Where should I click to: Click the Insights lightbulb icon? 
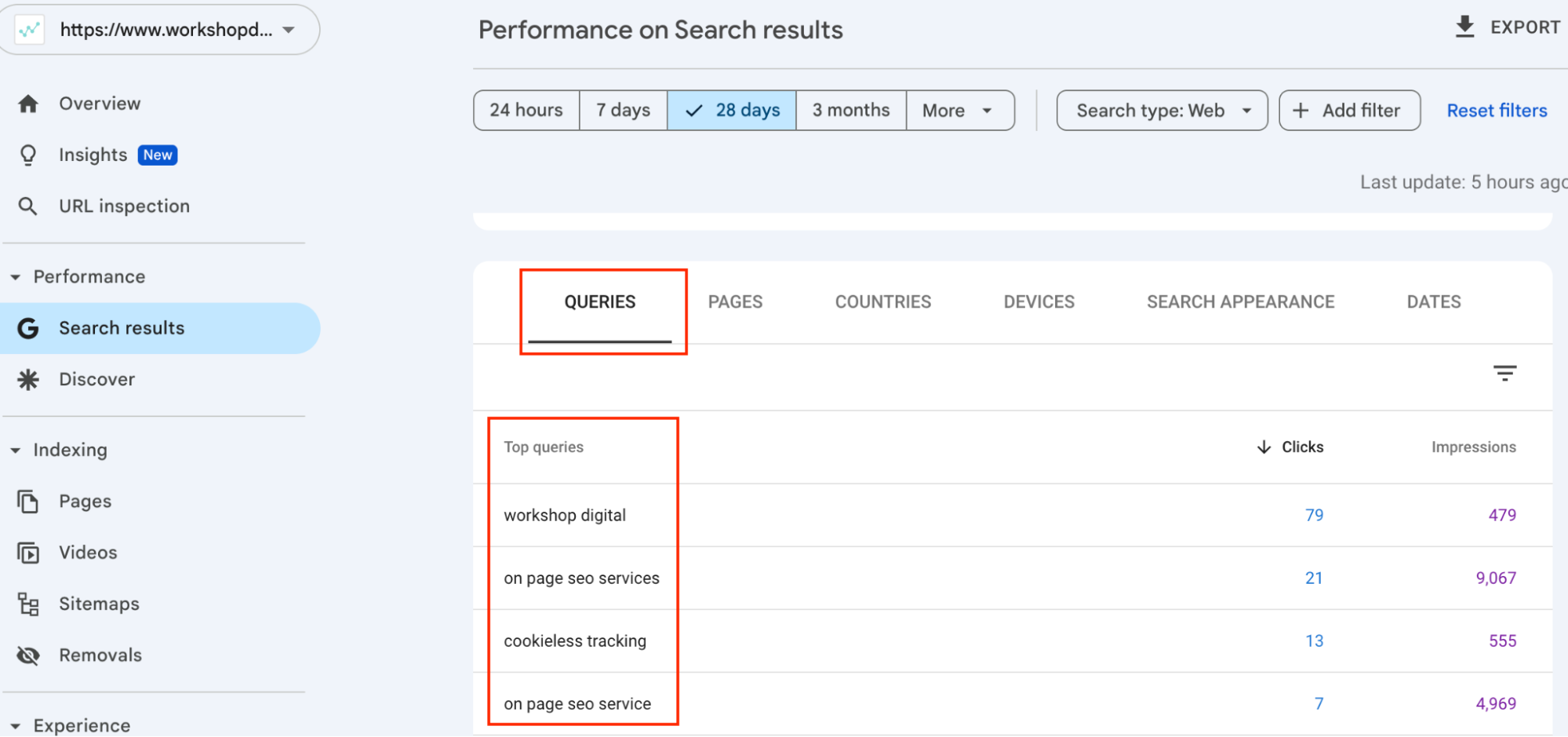(28, 155)
